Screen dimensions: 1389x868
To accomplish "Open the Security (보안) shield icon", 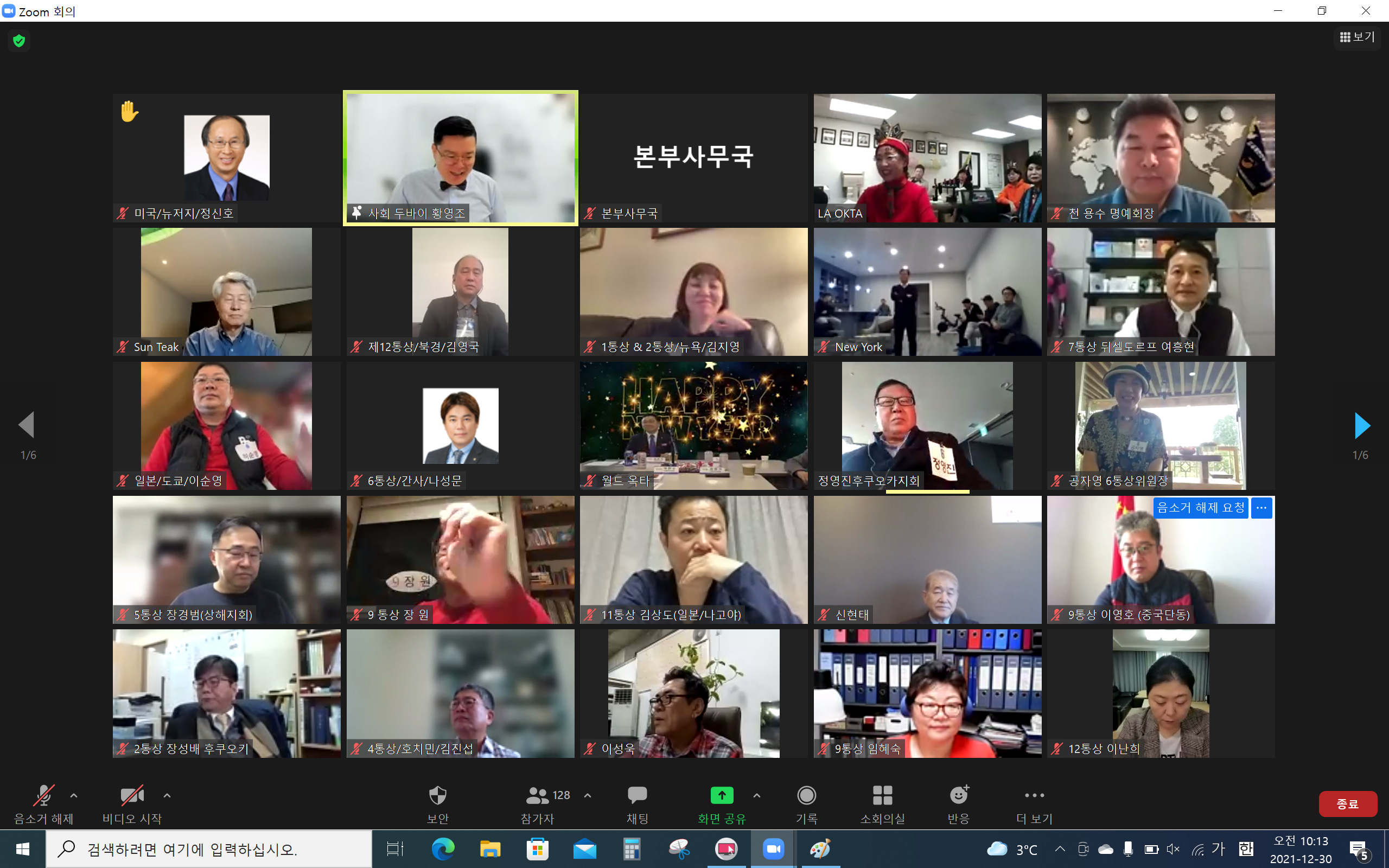I will tap(437, 796).
